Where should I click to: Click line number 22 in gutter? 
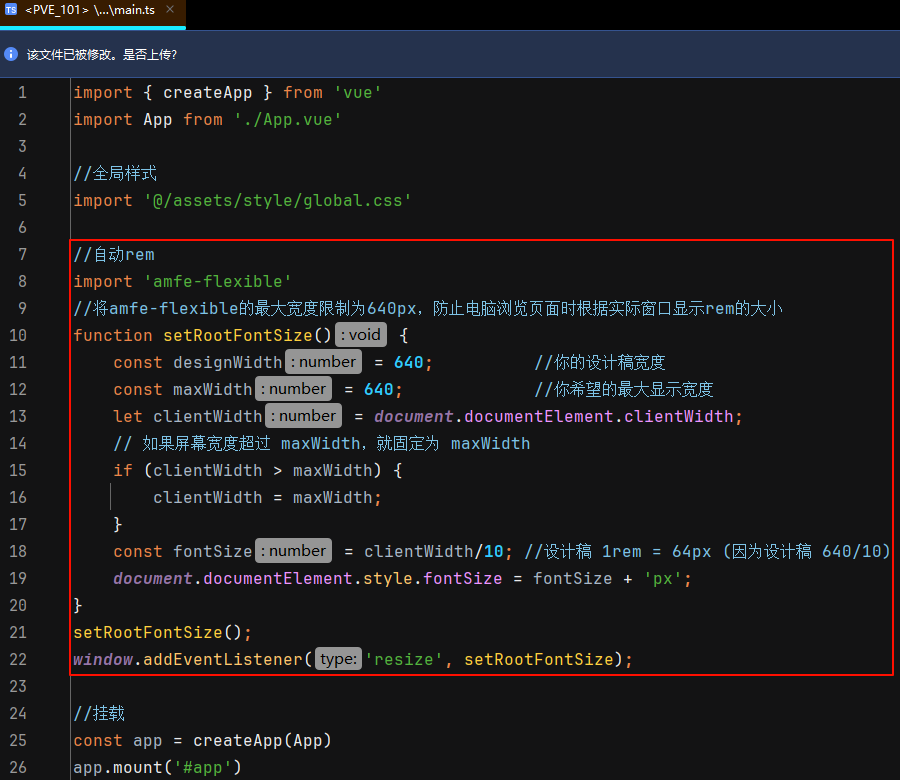[18, 659]
